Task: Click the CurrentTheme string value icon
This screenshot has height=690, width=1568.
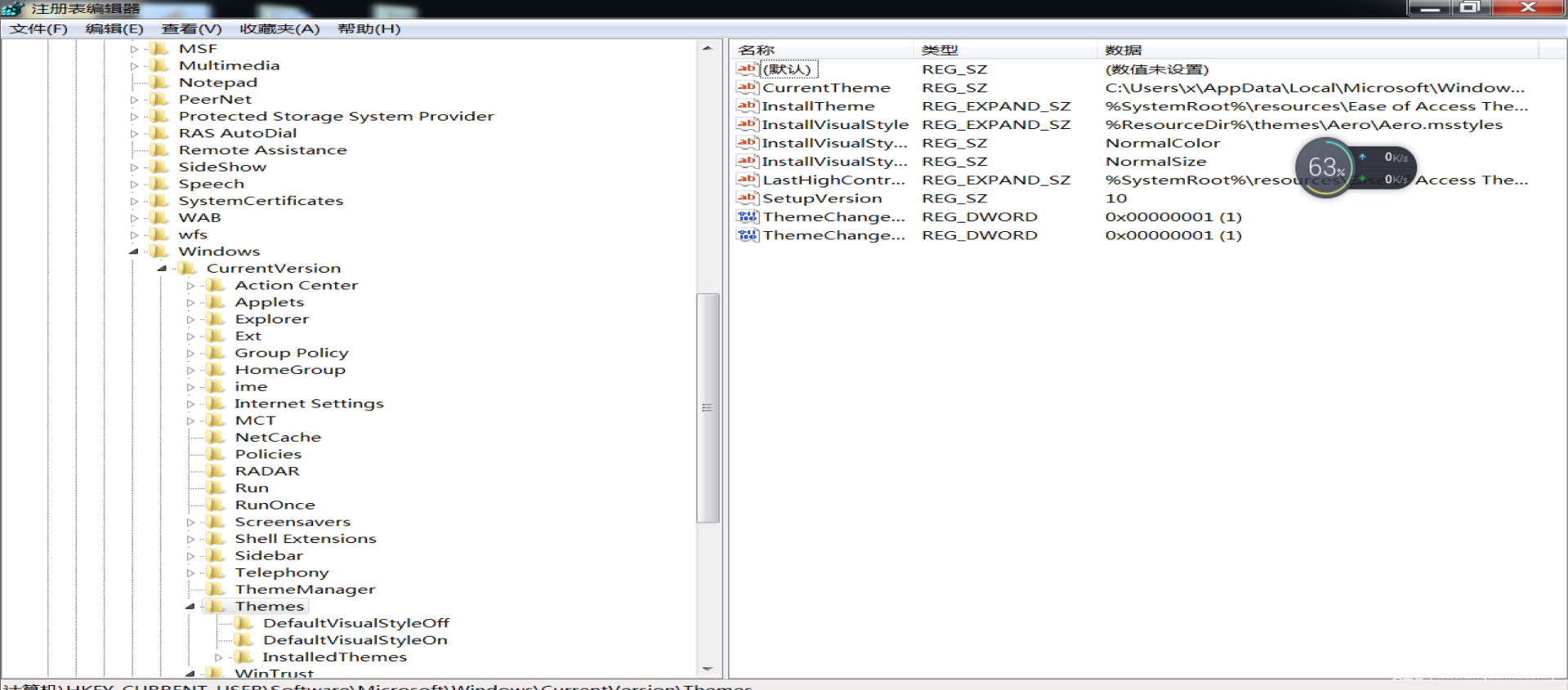Action: tap(746, 87)
